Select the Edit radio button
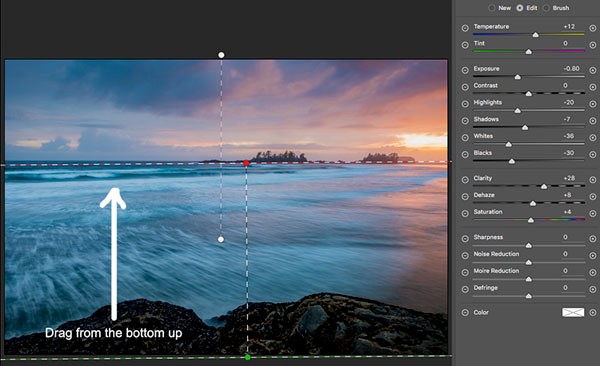Viewport: 600px width, 366px height. [x=520, y=8]
